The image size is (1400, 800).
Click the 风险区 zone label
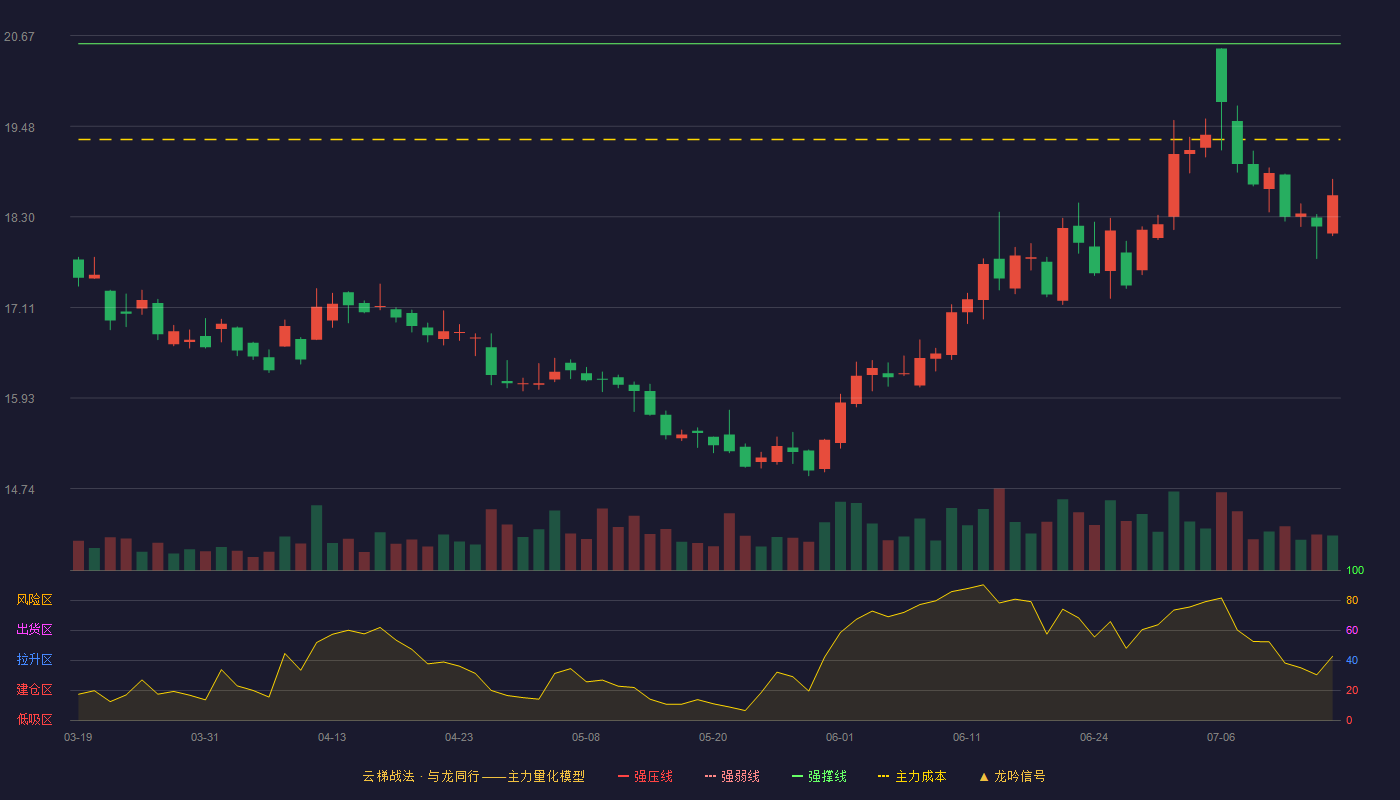[x=35, y=600]
